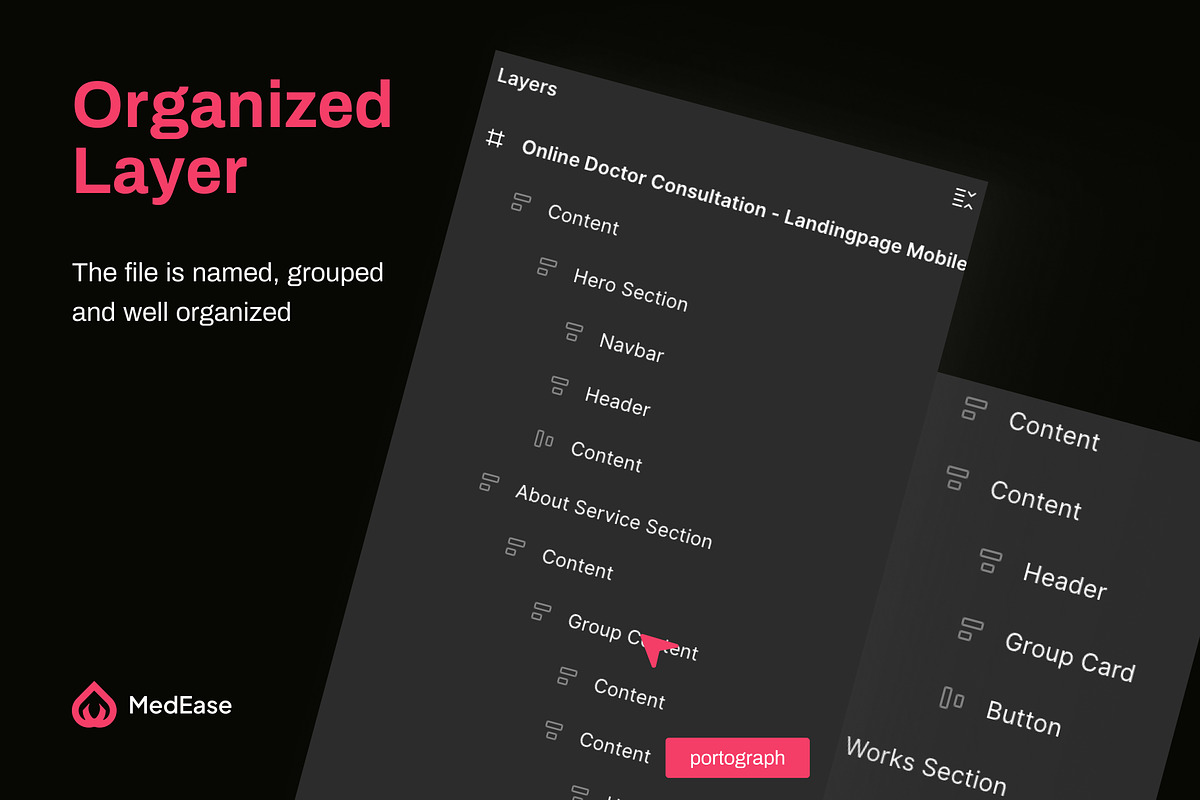
Task: Select the Header layer in the left Layers panel
Action: [x=617, y=401]
